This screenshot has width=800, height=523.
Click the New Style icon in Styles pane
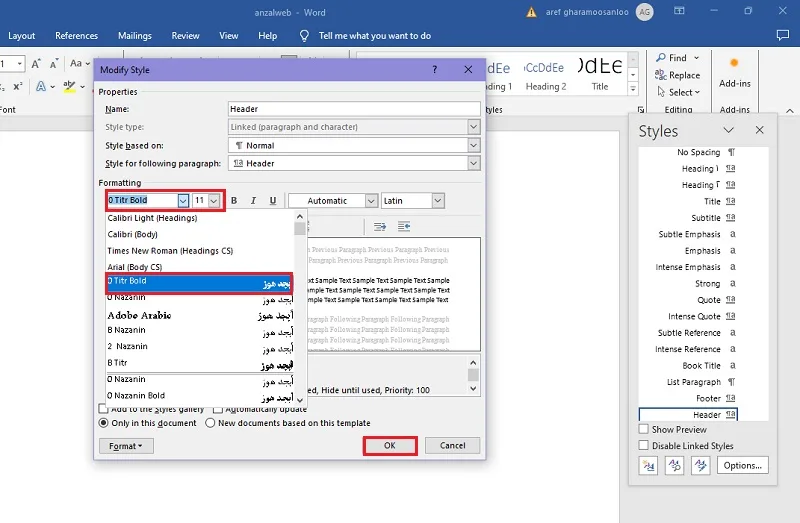point(648,465)
